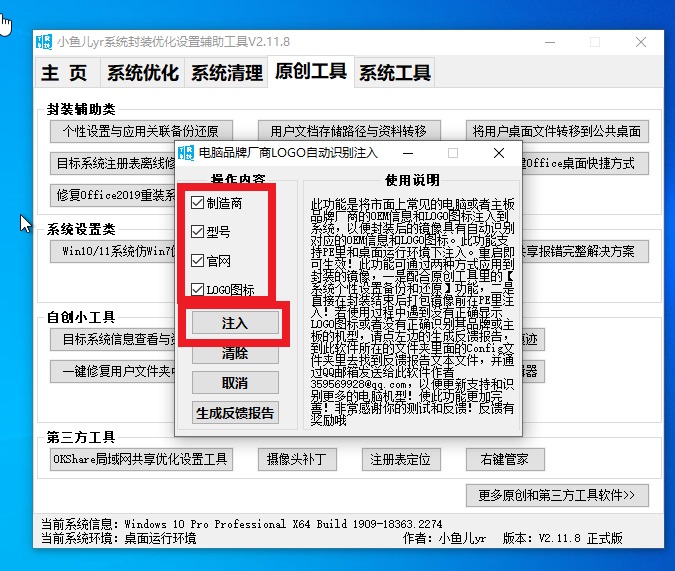Screen dimensions: 675x571
Task: Open 个性设置与应用关联备份还原
Action: (141, 131)
